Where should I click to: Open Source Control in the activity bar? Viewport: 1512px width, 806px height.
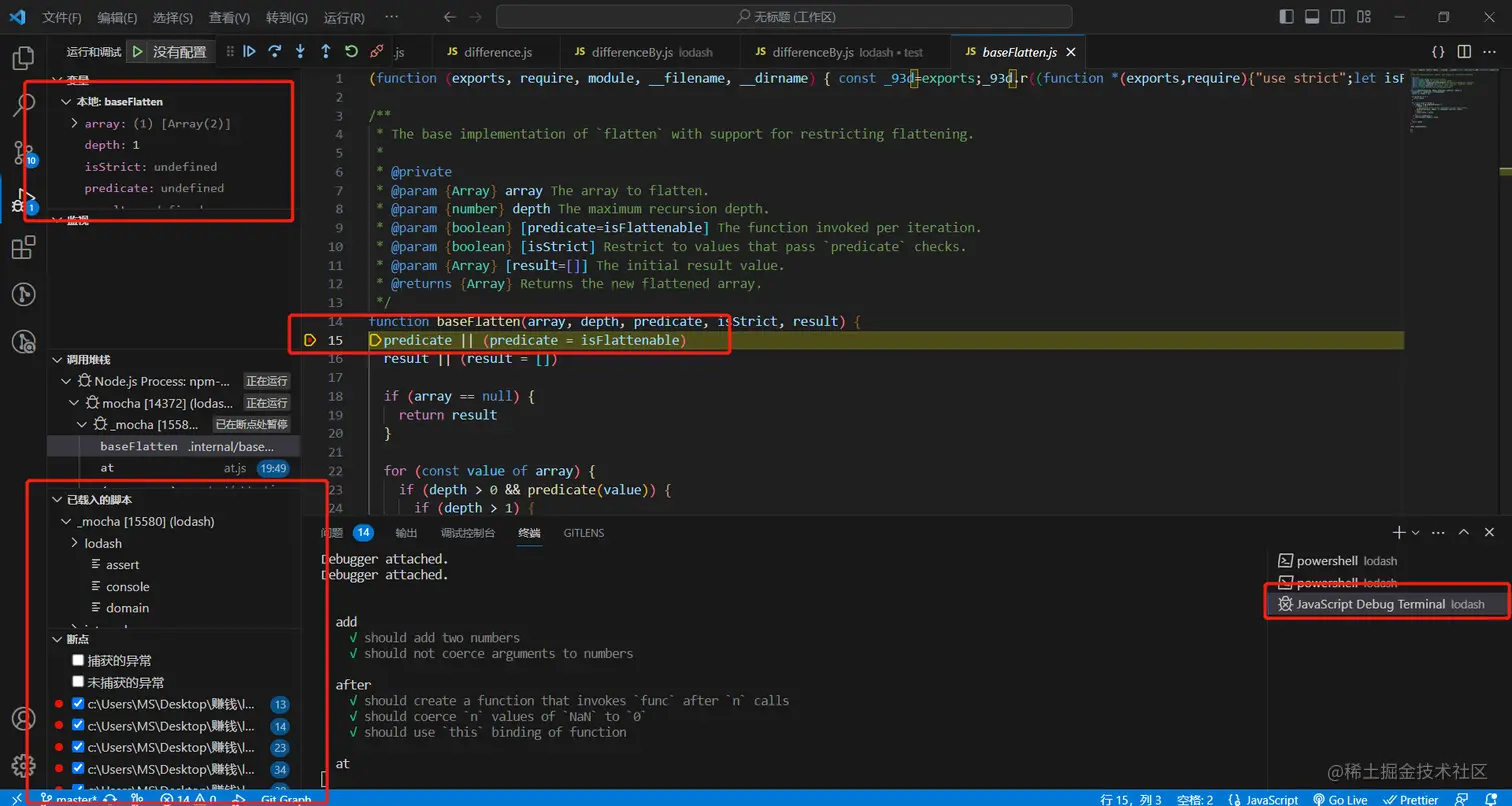pos(23,152)
